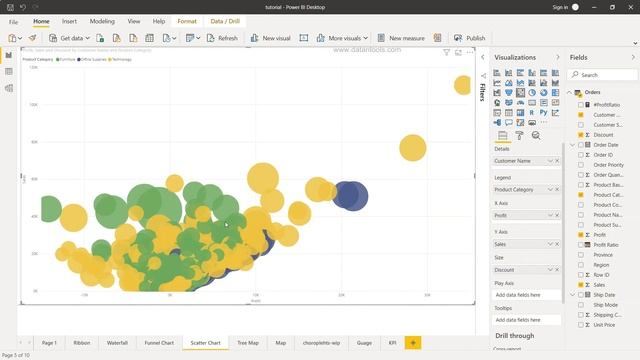Expand the Order Date hierarchy

pos(572,145)
